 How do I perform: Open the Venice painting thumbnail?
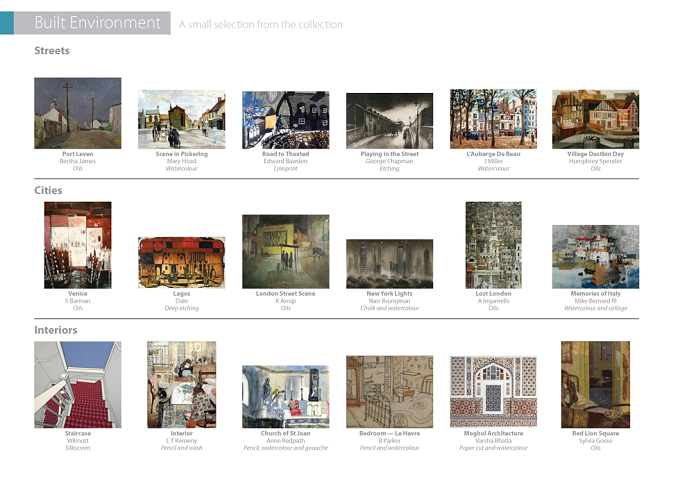[78, 245]
